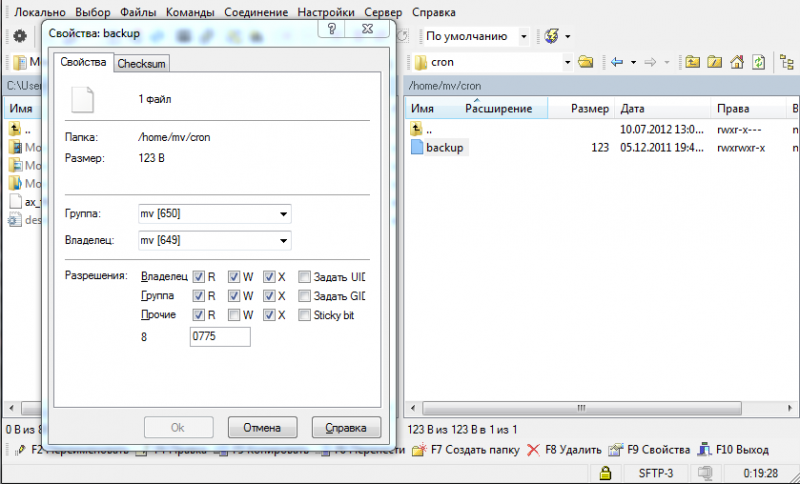The height and width of the screenshot is (484, 800).
Task: Click the settings gear icon in the toolbar
Action: pyautogui.click(x=19, y=37)
